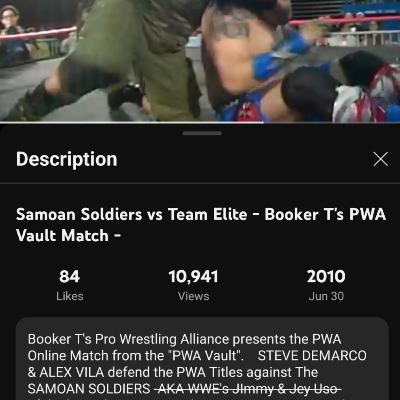
Task: Click the Jun 30 upload date
Action: tap(326, 296)
